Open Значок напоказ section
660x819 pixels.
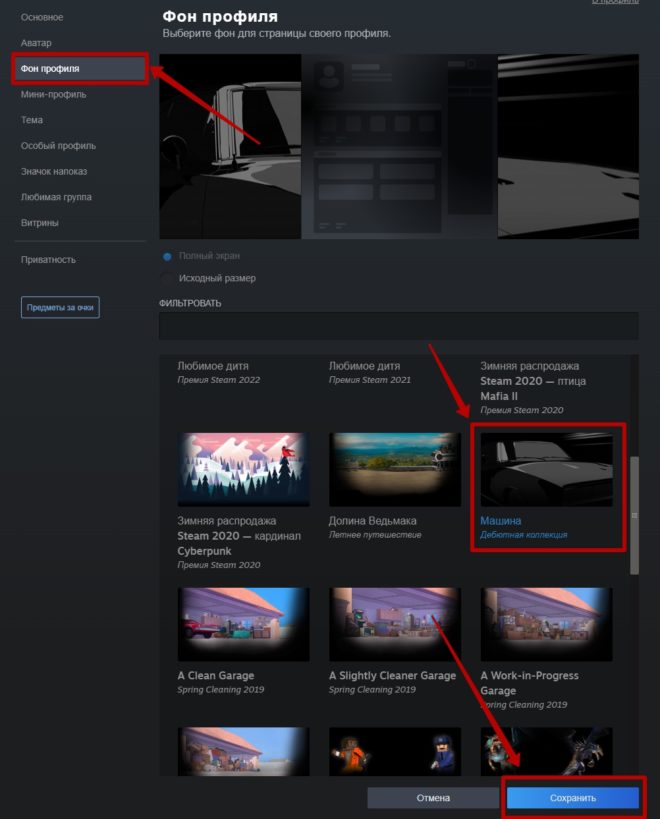click(54, 171)
